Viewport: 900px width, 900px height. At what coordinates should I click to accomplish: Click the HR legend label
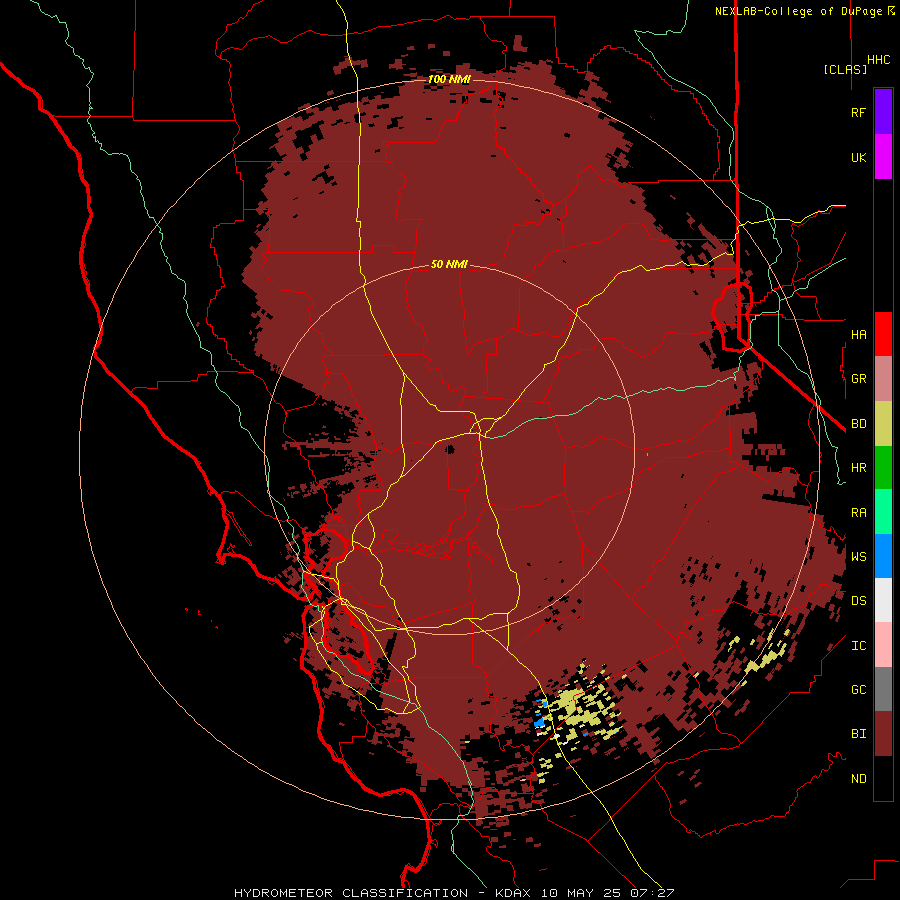click(x=858, y=468)
